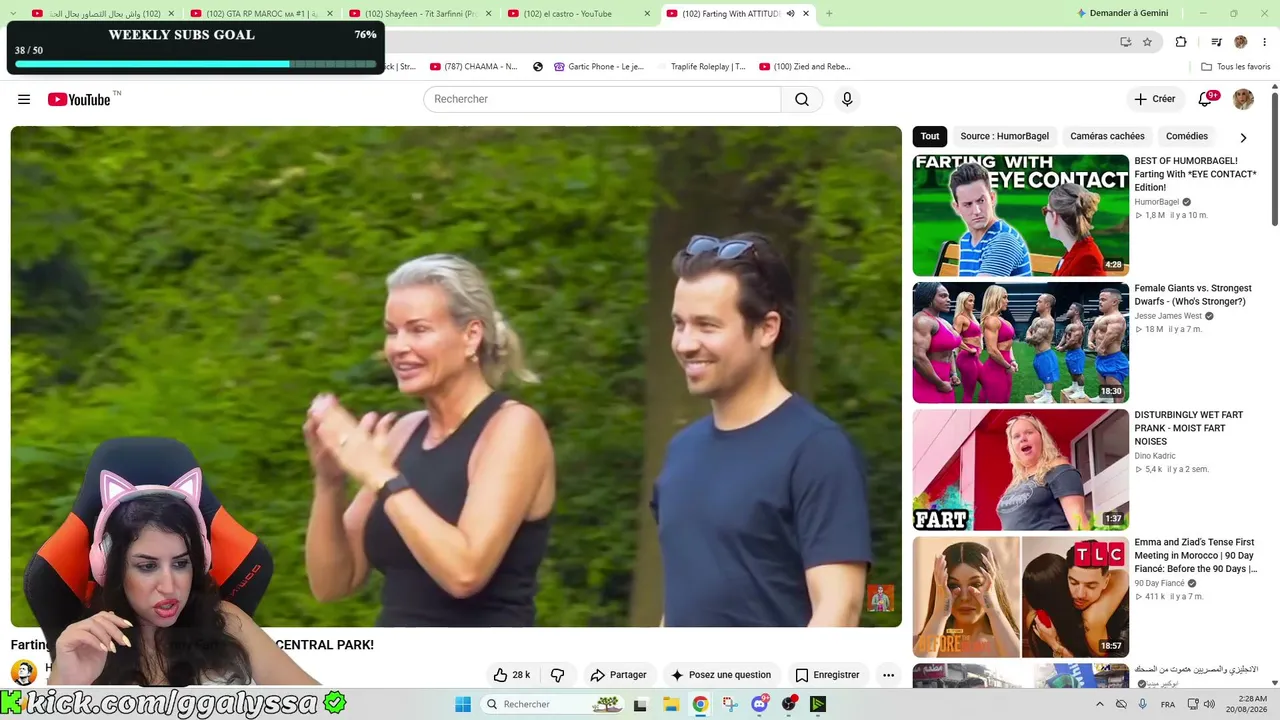
Task: Open the Windows Start menu
Action: [x=463, y=704]
